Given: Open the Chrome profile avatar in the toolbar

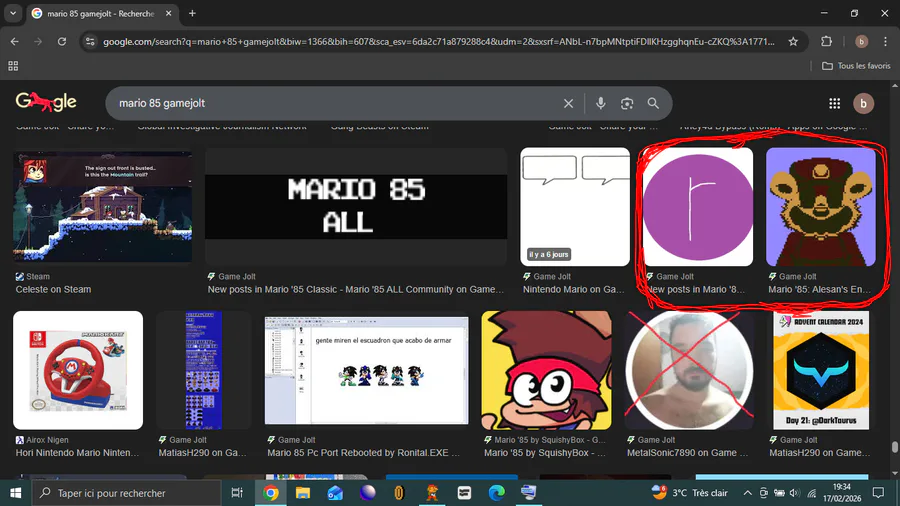Looking at the screenshot, I should click(861, 41).
